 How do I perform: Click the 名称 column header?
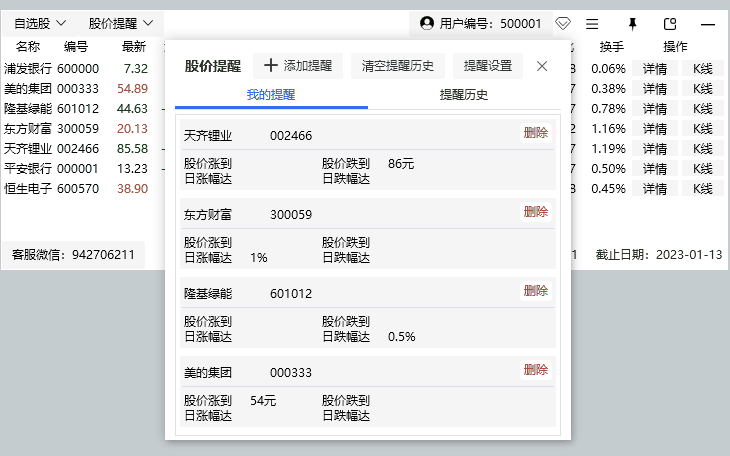(x=28, y=47)
